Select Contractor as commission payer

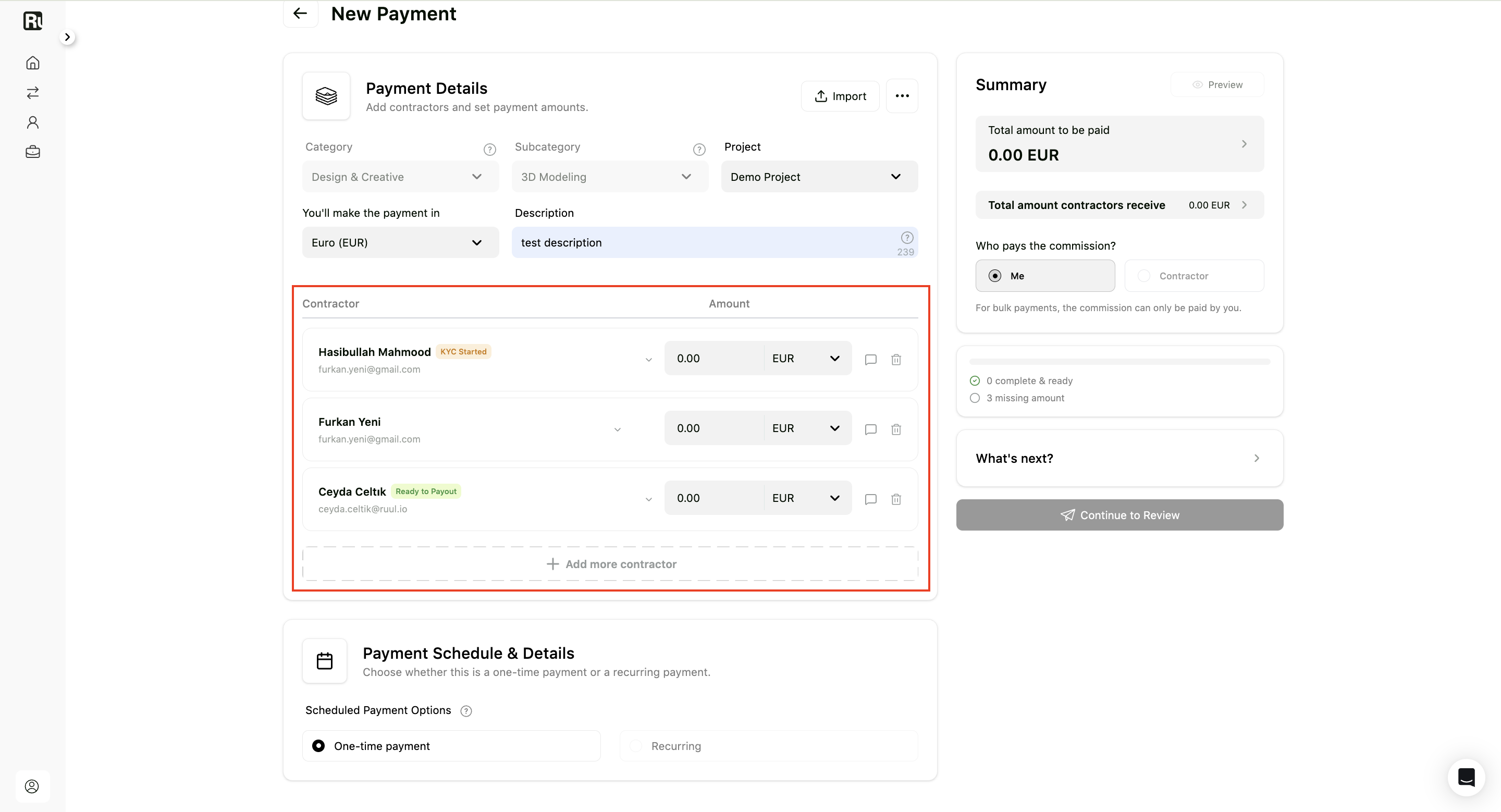coord(1194,276)
